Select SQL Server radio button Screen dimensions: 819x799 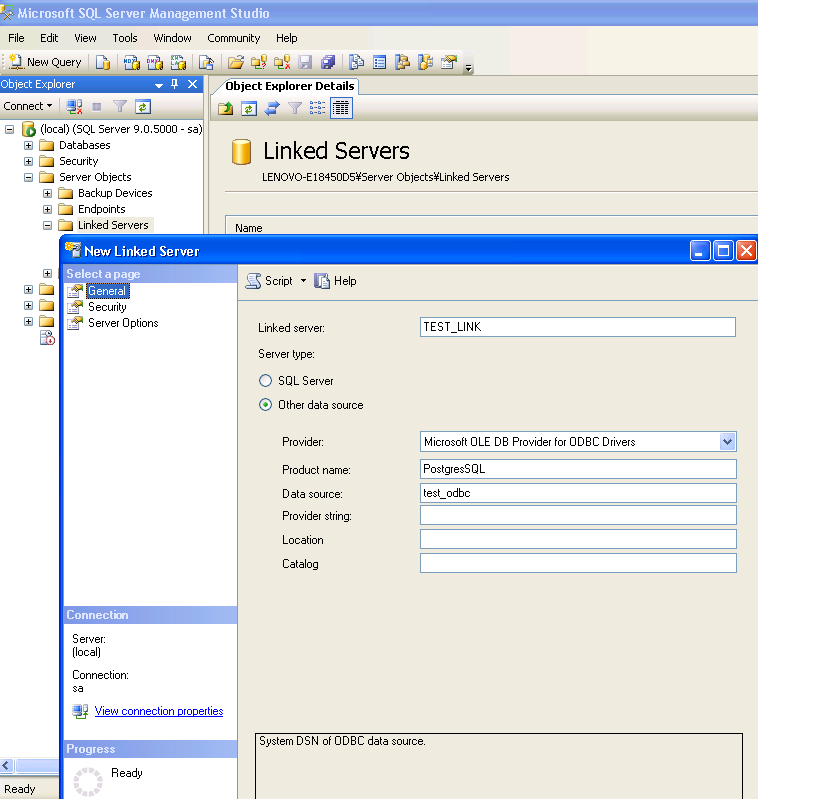click(265, 381)
